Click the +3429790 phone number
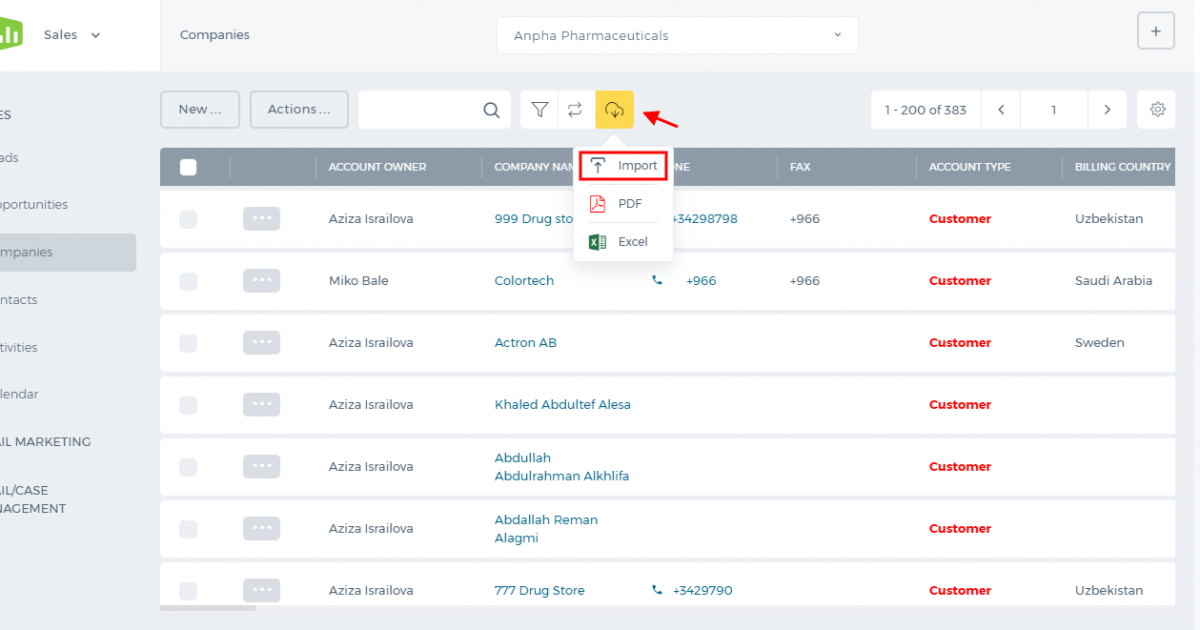The image size is (1200, 630). [x=702, y=591]
